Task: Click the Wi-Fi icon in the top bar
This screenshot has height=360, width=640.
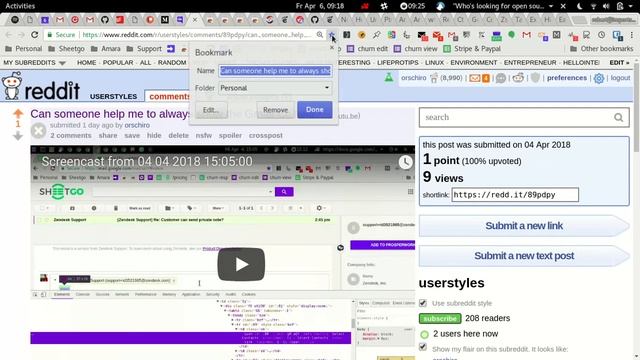Action: (x=593, y=6)
